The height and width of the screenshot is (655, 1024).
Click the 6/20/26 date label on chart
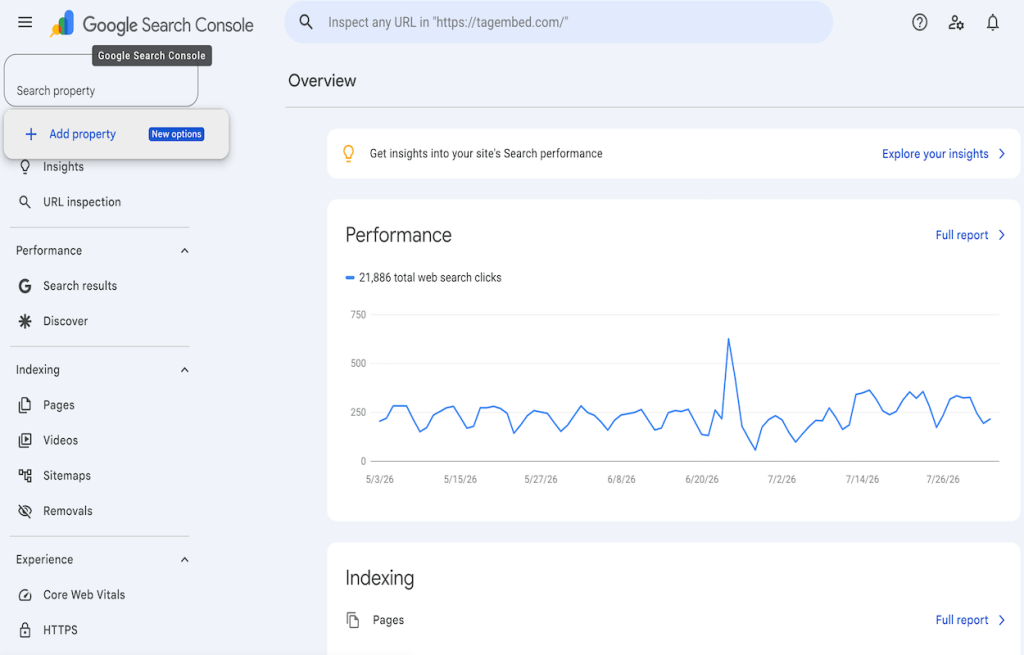click(x=701, y=479)
